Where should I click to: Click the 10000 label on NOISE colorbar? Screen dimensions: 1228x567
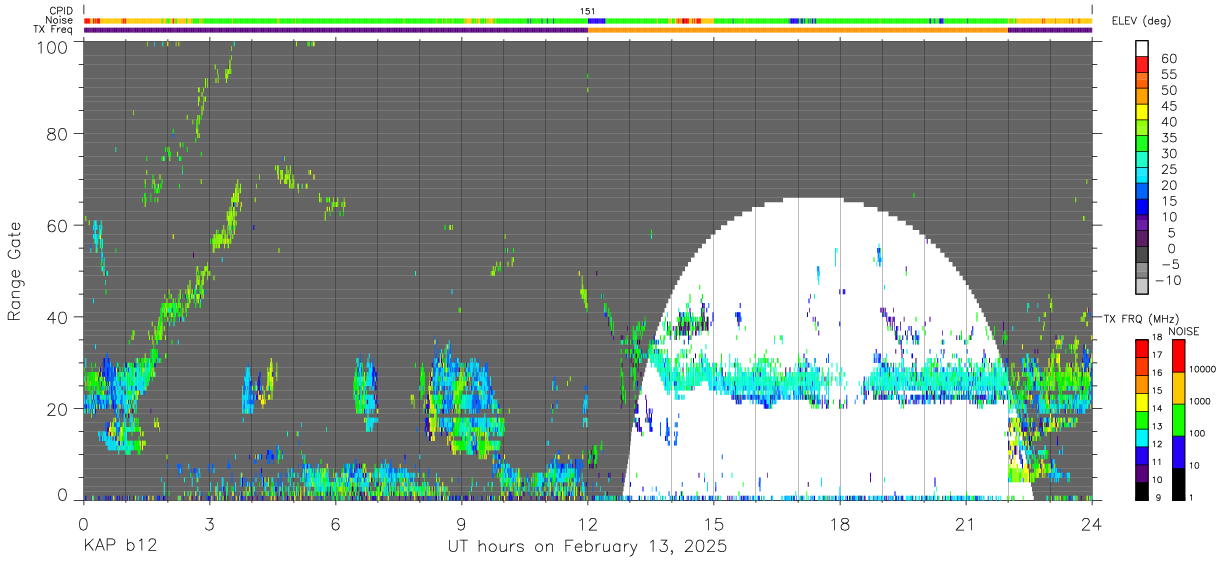1202,369
